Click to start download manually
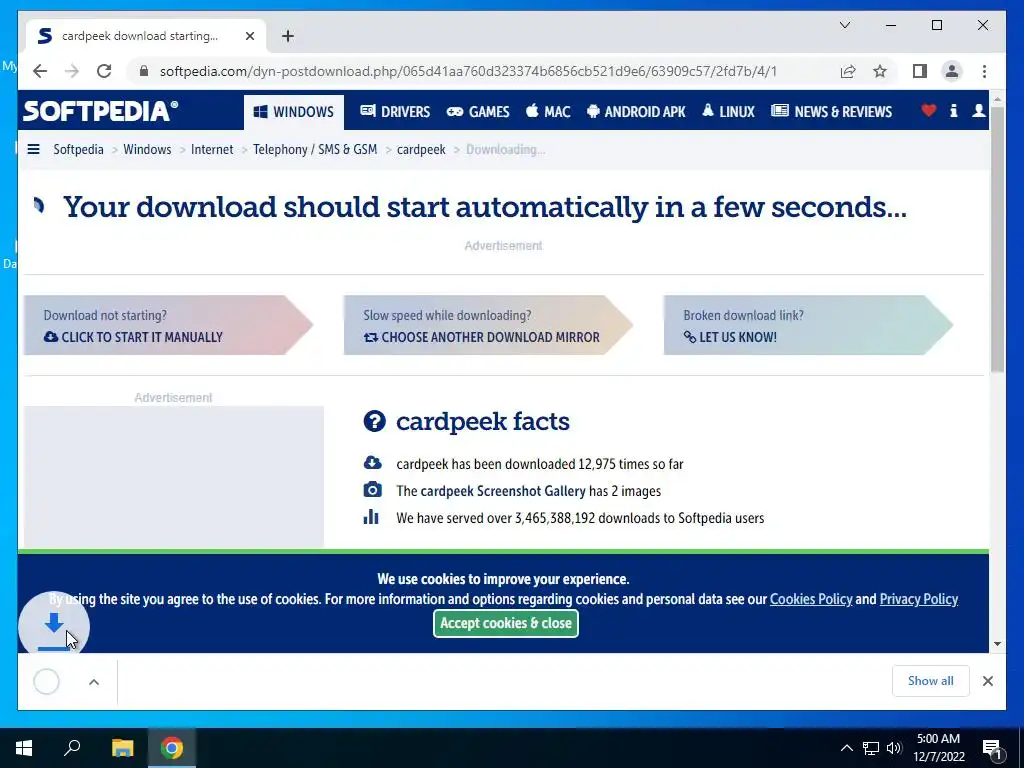The width and height of the screenshot is (1024, 768). click(133, 337)
